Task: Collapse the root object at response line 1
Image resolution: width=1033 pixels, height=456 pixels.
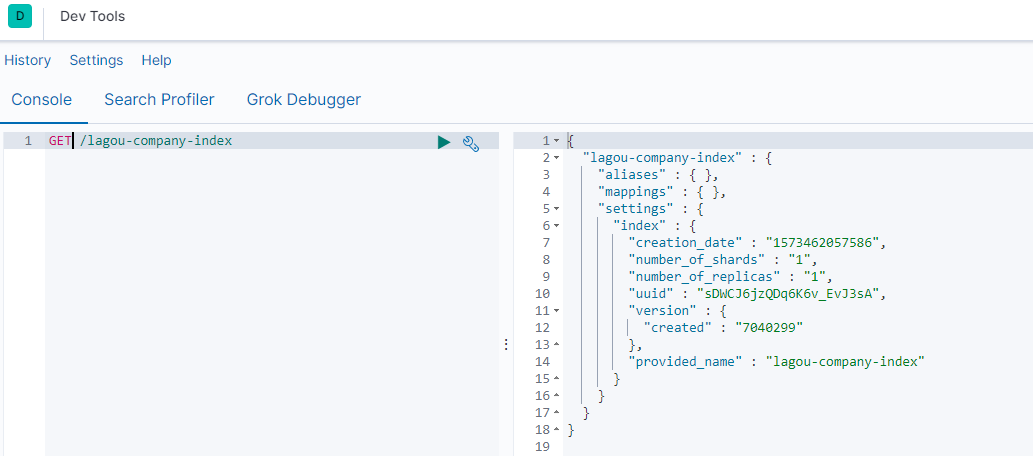Action: click(x=556, y=141)
